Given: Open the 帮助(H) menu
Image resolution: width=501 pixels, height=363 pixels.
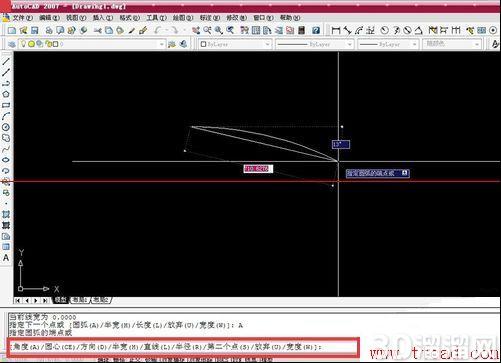Looking at the screenshot, I should [x=290, y=18].
